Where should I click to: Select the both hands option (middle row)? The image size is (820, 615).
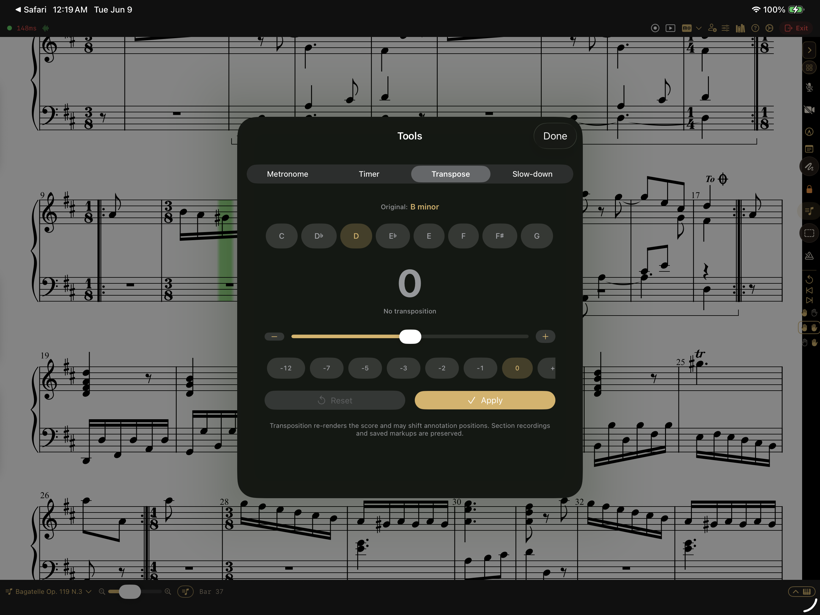click(x=810, y=327)
